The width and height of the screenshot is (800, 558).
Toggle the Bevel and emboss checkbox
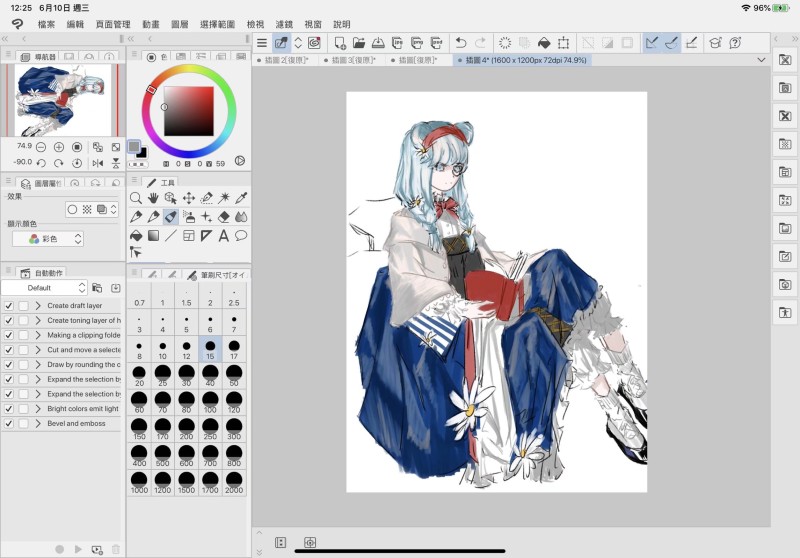(9, 424)
